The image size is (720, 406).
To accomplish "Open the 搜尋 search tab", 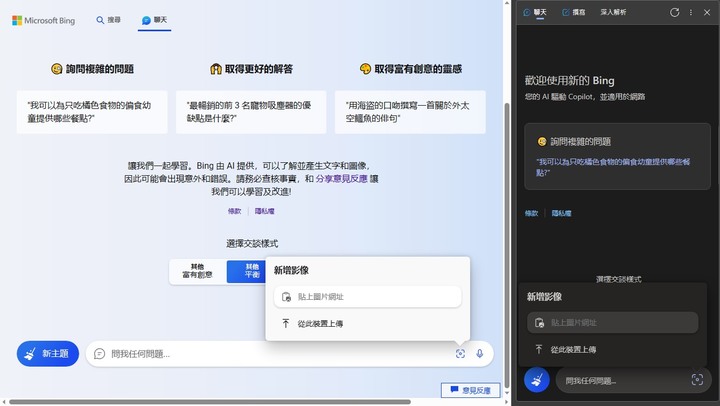I will click(108, 20).
